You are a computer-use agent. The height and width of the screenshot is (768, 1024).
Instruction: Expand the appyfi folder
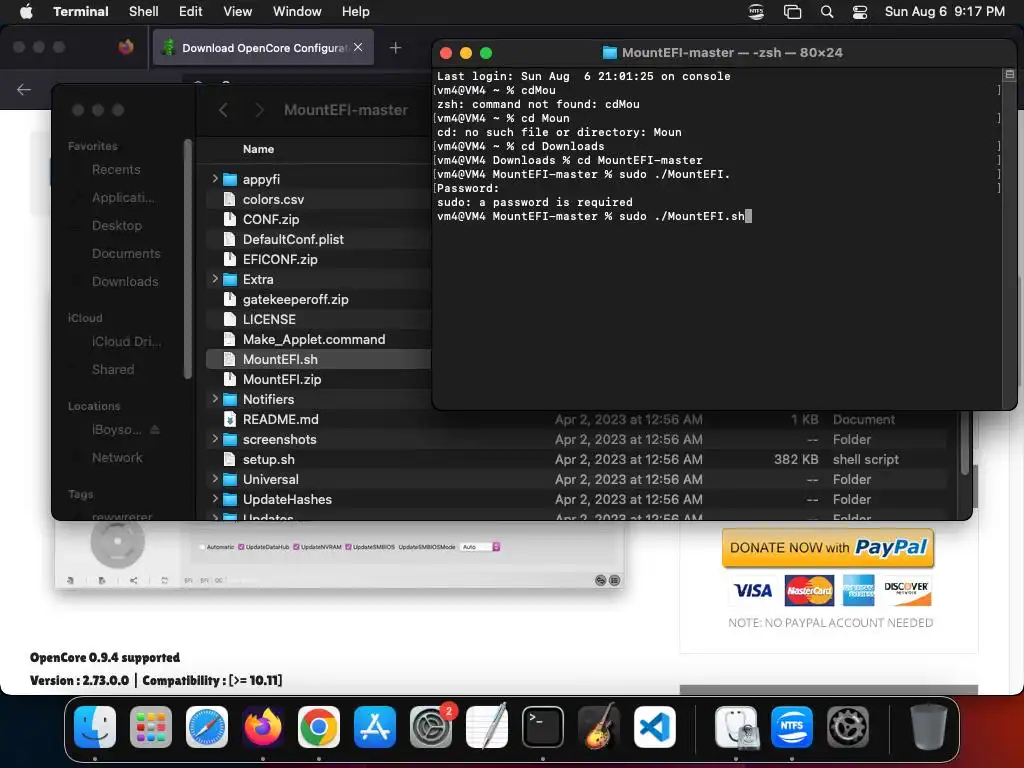click(x=215, y=178)
